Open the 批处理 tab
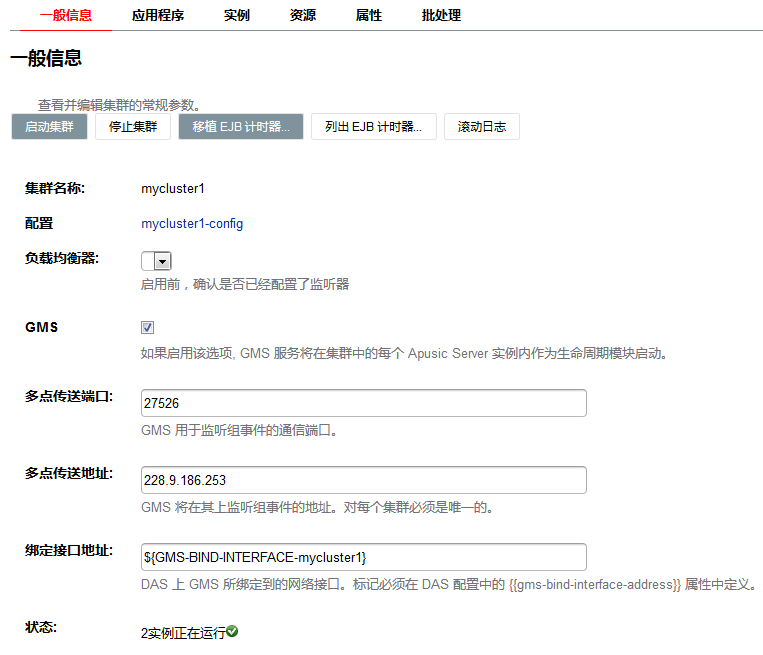Viewport: 763px width, 655px height. (x=441, y=15)
